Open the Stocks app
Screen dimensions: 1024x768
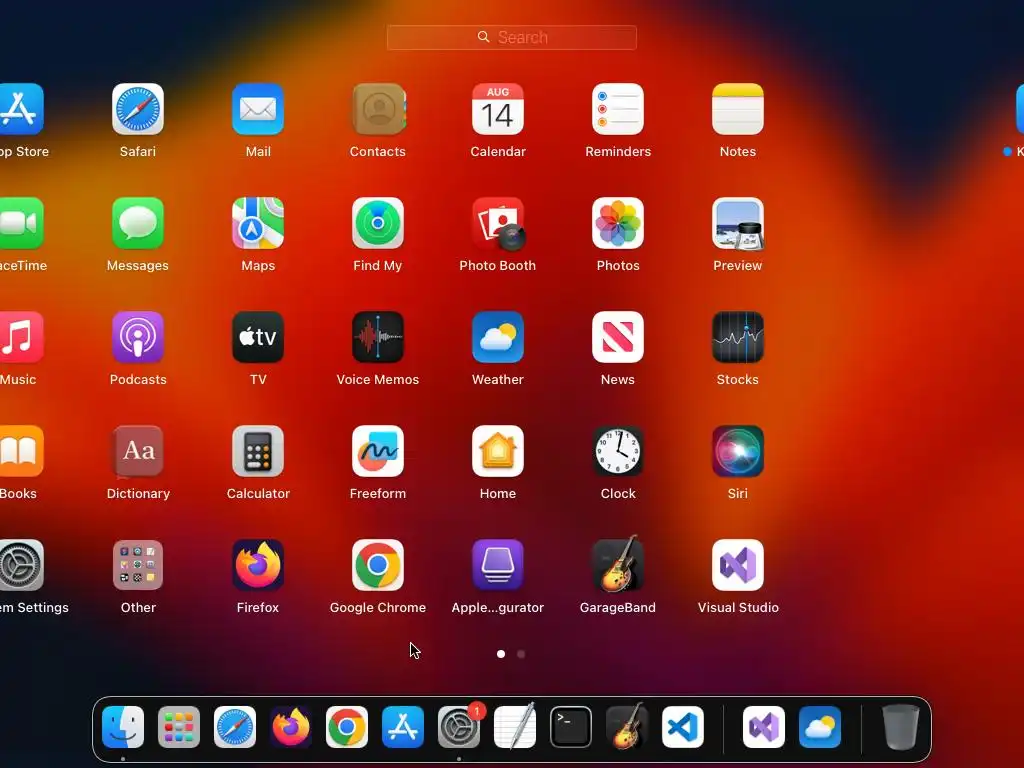pyautogui.click(x=738, y=337)
